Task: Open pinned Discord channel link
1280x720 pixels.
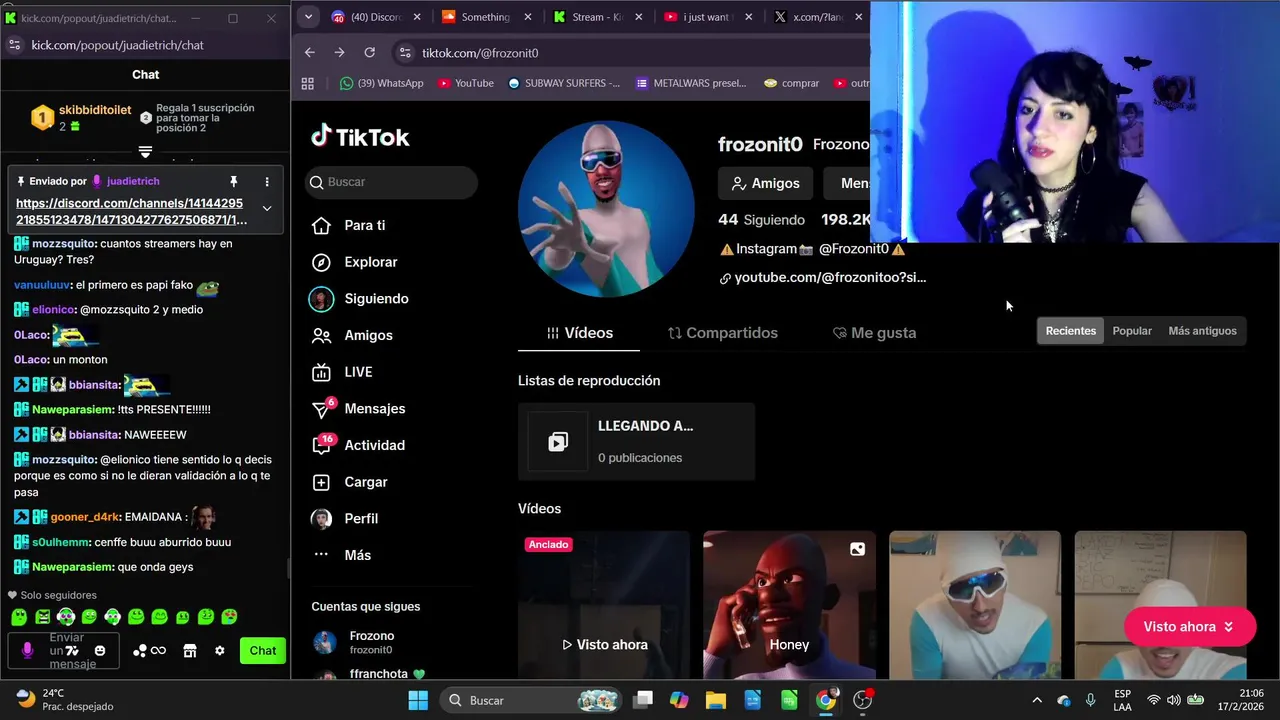Action: tap(131, 211)
